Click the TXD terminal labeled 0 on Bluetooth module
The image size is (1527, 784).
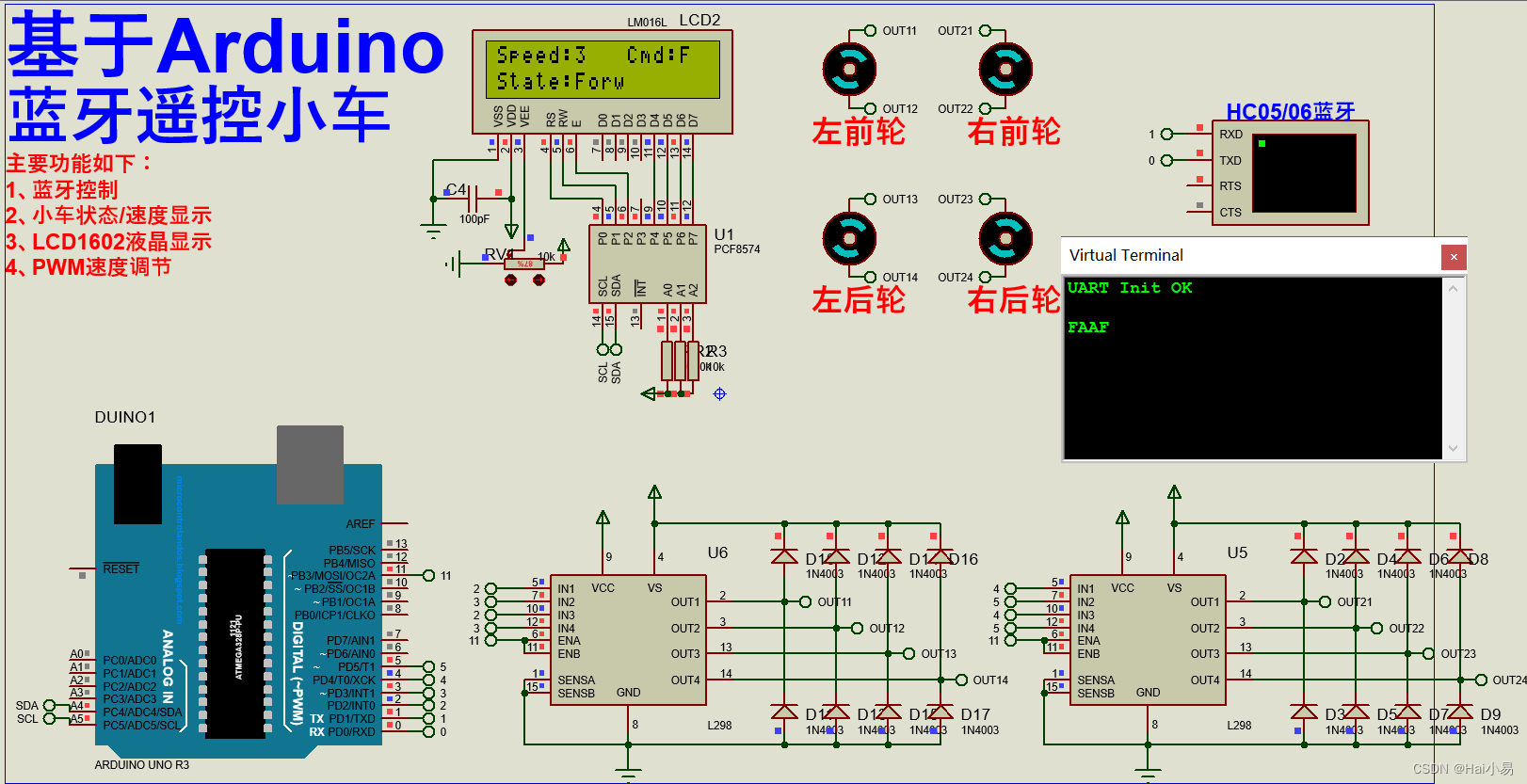tap(1166, 161)
